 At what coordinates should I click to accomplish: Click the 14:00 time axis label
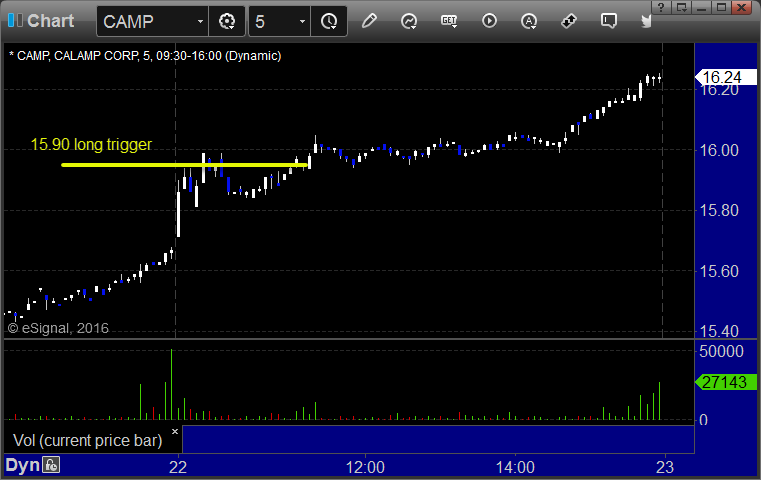[x=515, y=467]
